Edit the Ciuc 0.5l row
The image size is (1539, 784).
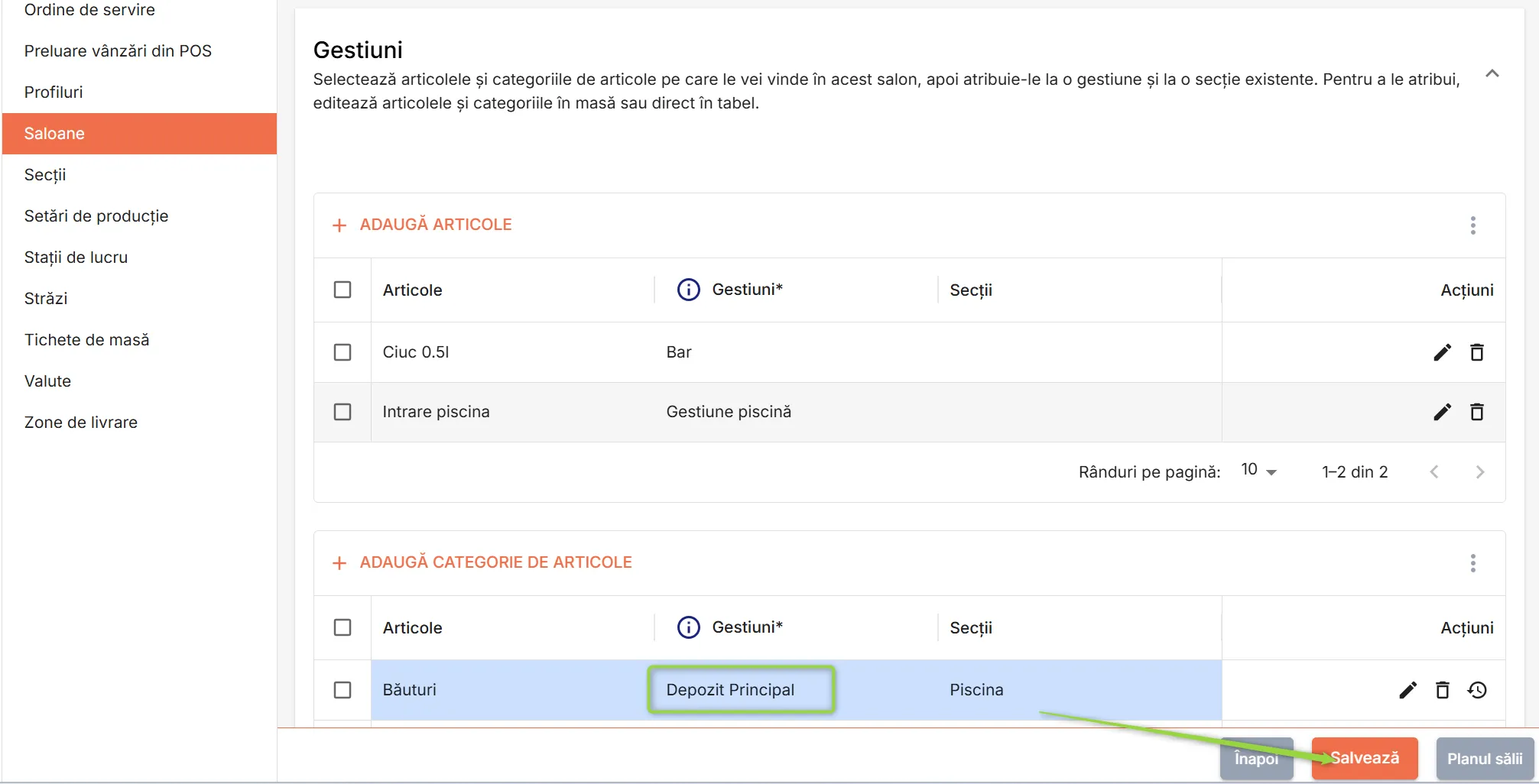click(1442, 352)
